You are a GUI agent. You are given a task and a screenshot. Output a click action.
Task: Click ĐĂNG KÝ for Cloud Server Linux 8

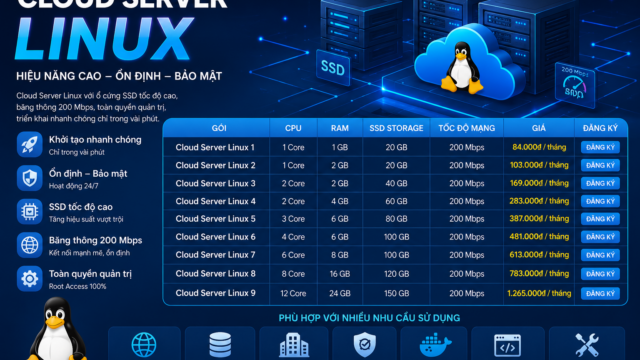pos(600,274)
